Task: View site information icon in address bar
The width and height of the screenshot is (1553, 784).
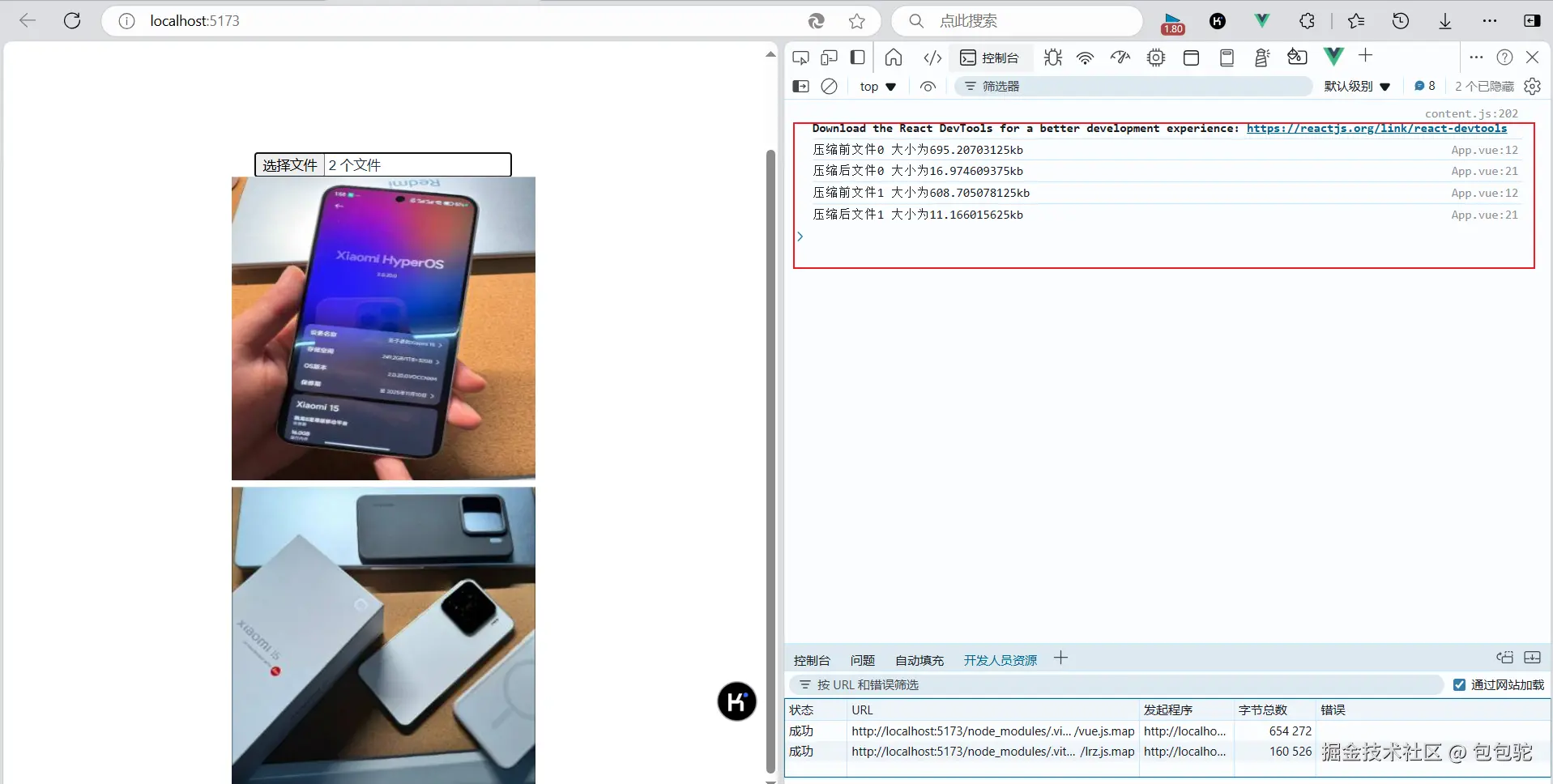Action: click(126, 21)
